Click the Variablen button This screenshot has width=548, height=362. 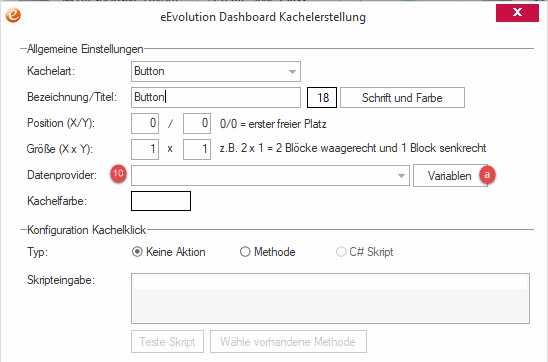click(x=450, y=176)
